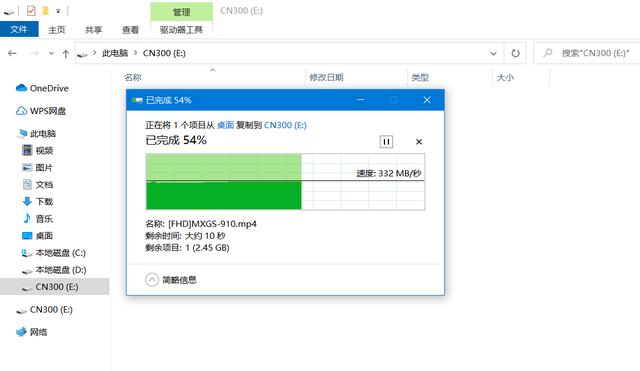Click the blue 桌面 icon
Screen dimensions: 640x371
[x=27, y=235]
